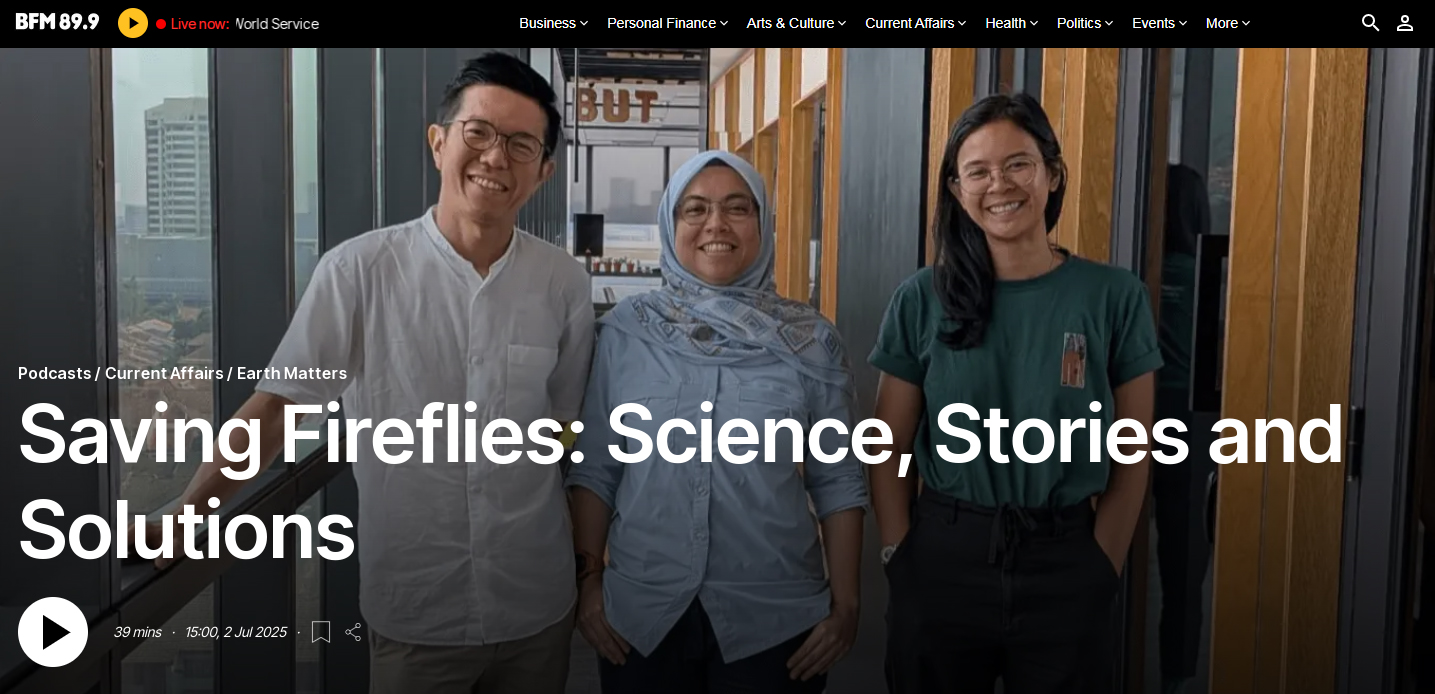
Task: Open the Earth Matters breadcrumb link
Action: tap(292, 373)
